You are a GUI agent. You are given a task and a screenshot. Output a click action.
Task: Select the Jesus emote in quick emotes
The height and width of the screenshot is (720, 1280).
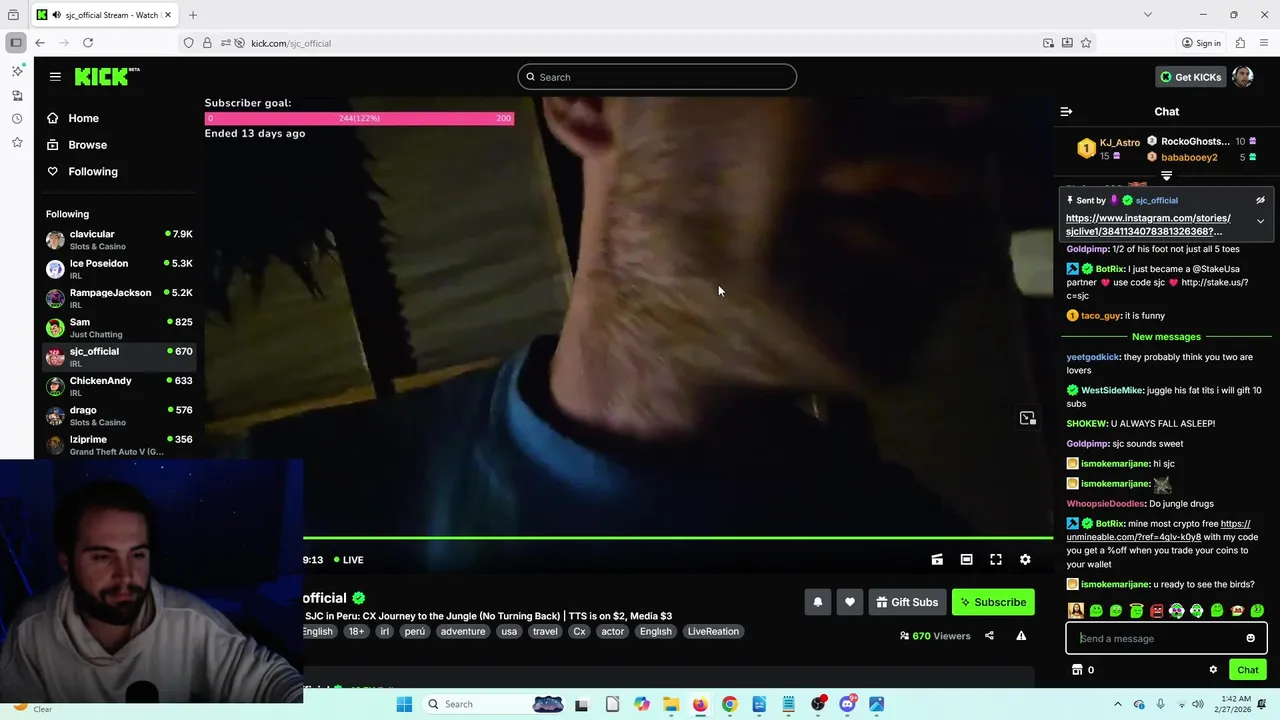1076,611
